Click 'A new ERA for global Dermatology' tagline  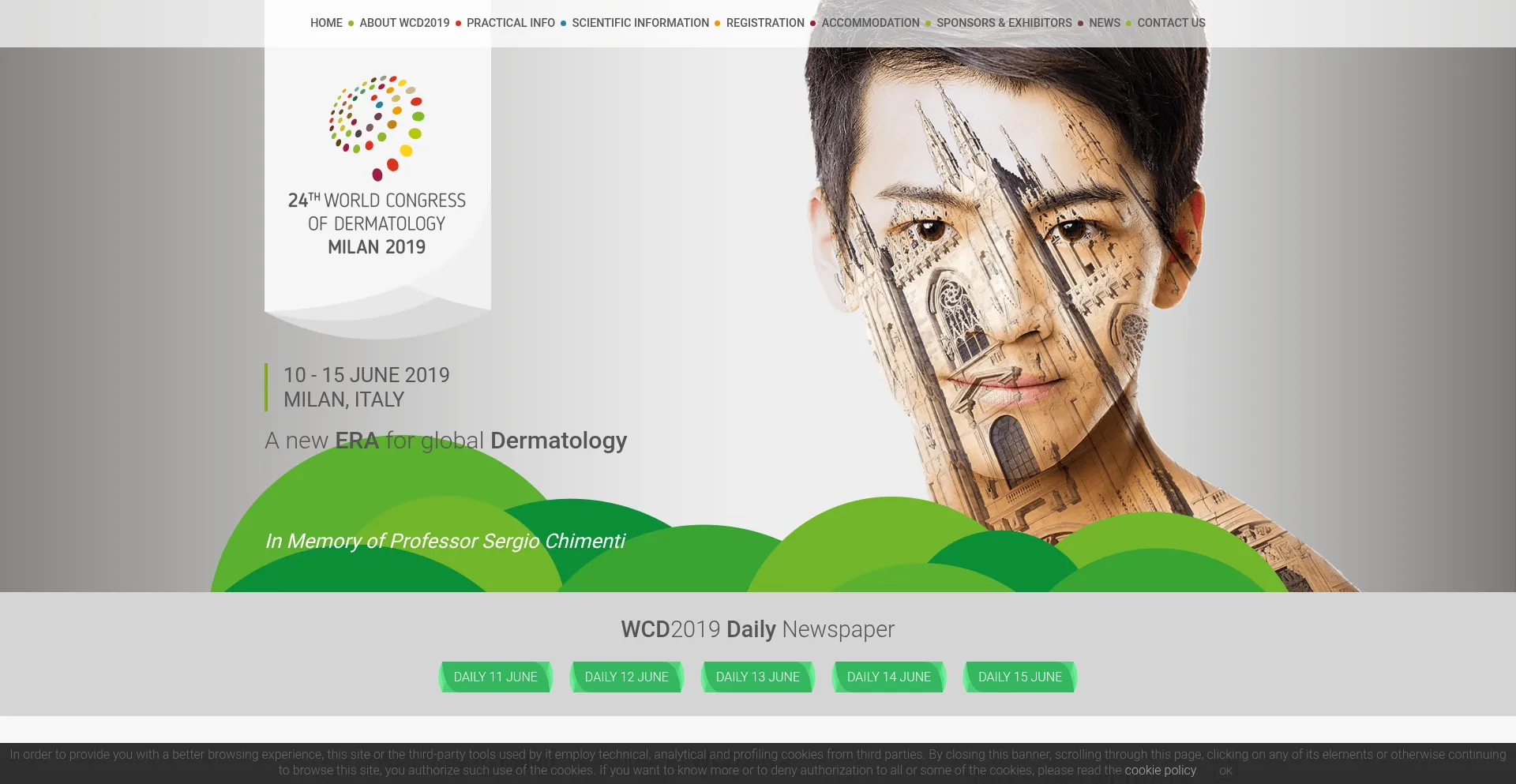[x=446, y=441]
